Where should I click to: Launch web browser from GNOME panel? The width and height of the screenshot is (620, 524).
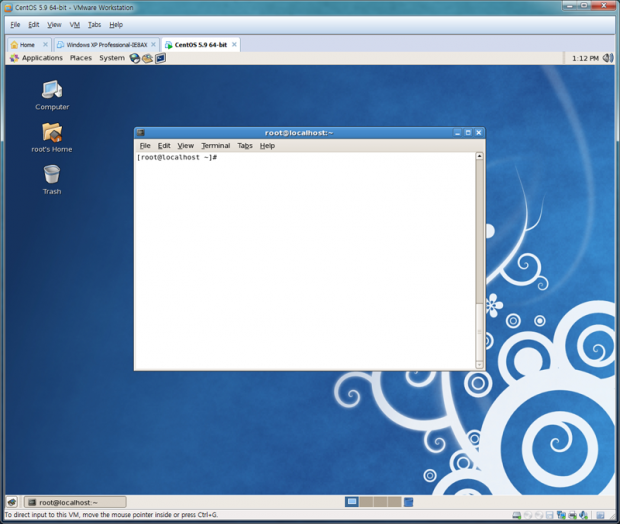[135, 58]
